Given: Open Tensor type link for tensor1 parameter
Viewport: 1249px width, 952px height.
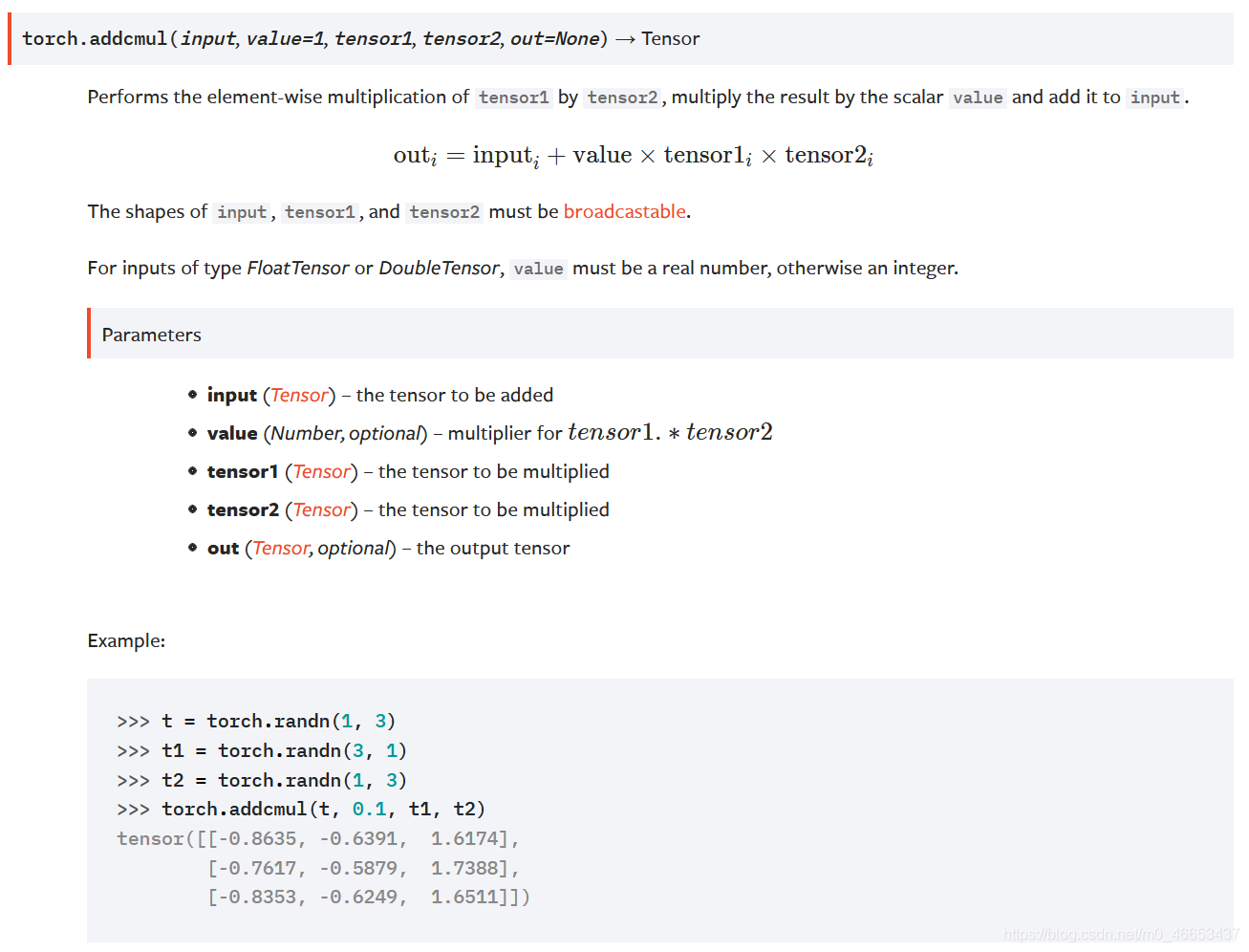Looking at the screenshot, I should (321, 471).
